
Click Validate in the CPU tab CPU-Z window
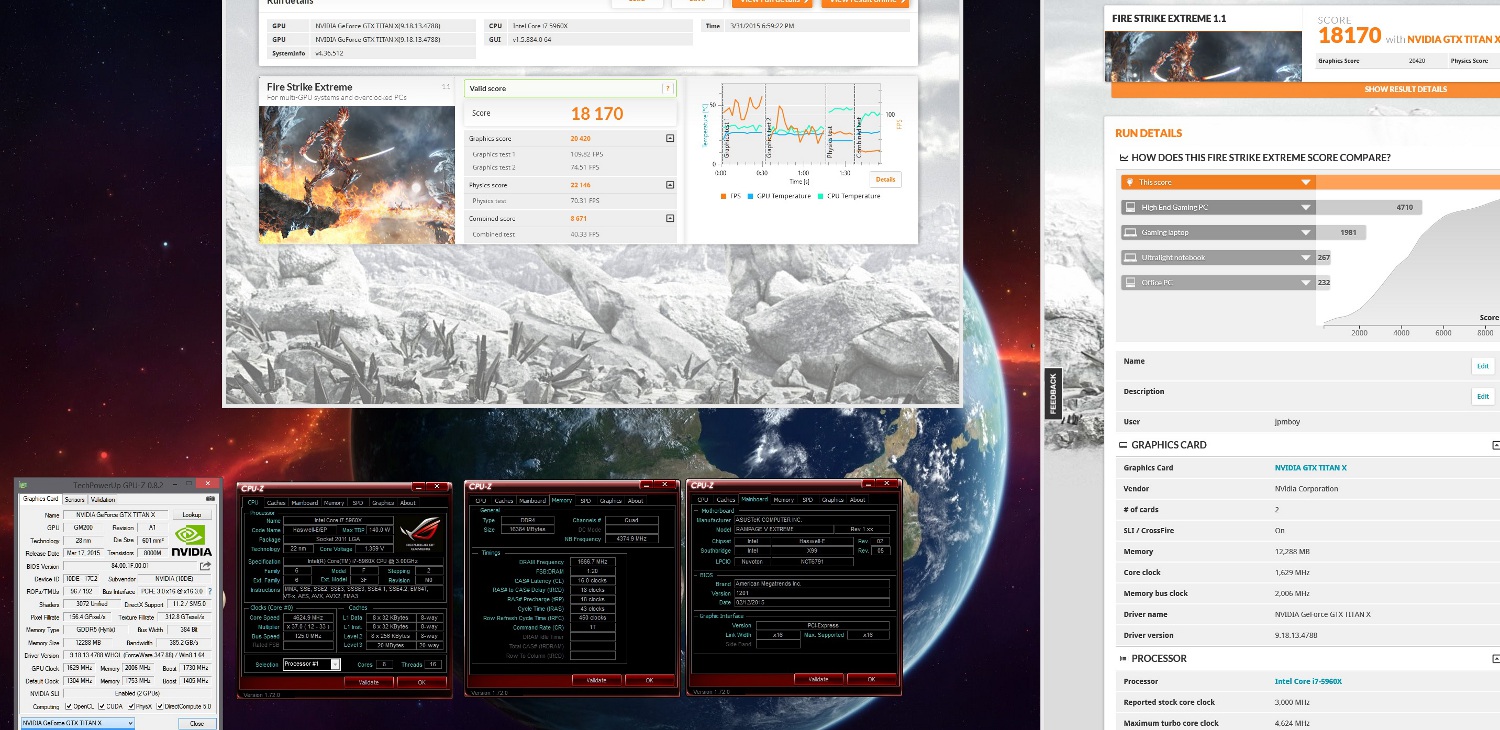coord(369,682)
